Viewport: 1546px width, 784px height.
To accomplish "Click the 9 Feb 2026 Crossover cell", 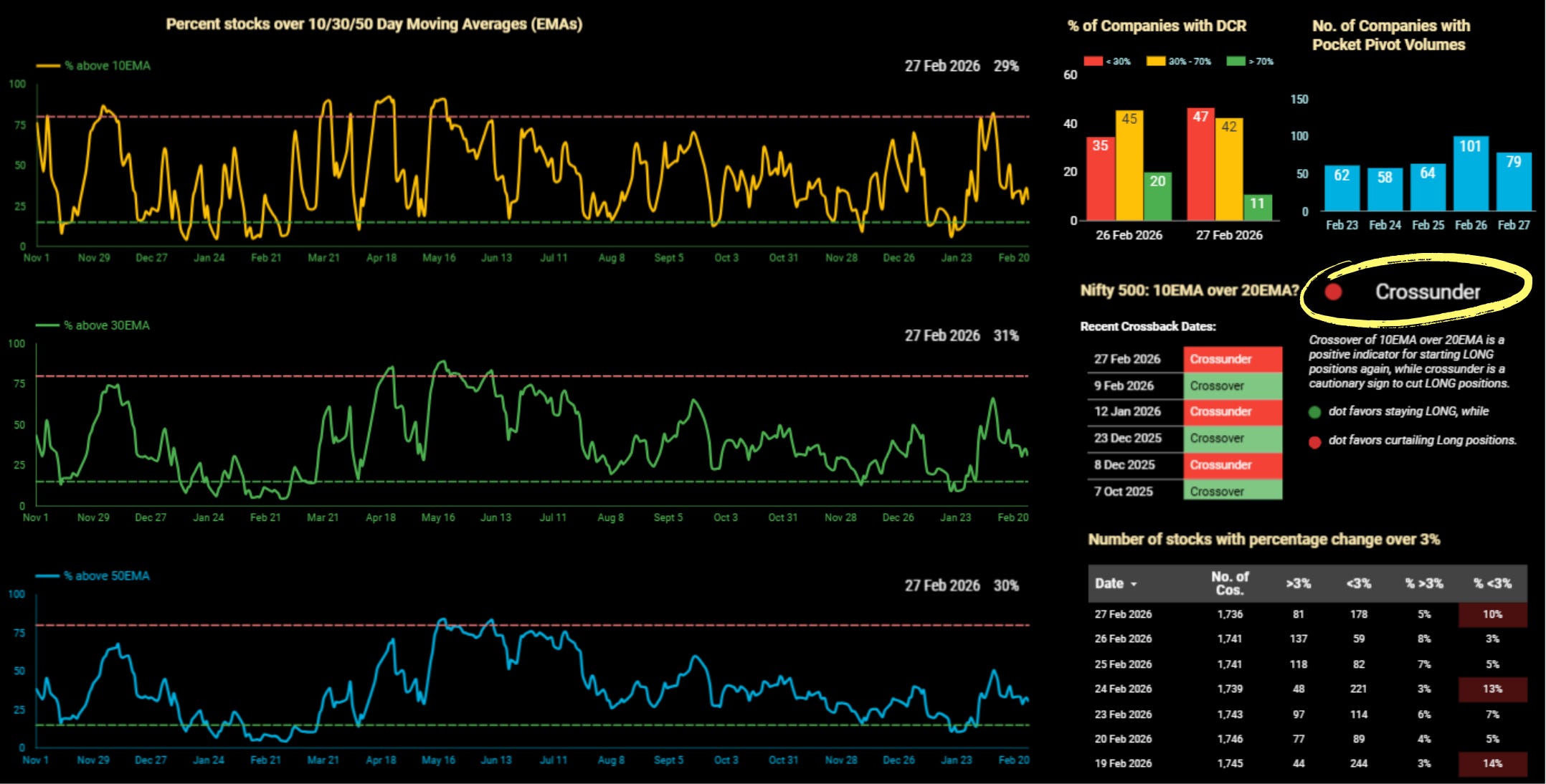I will point(1232,386).
